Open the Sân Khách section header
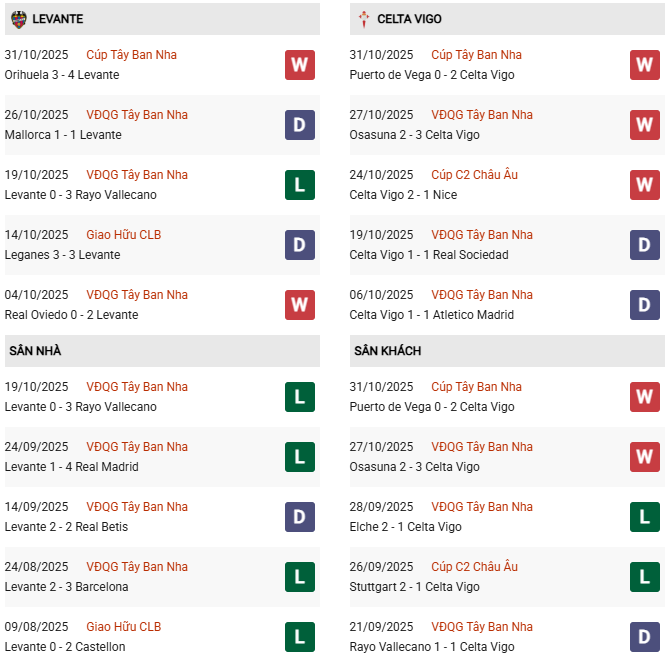The image size is (666, 661). 387,351
